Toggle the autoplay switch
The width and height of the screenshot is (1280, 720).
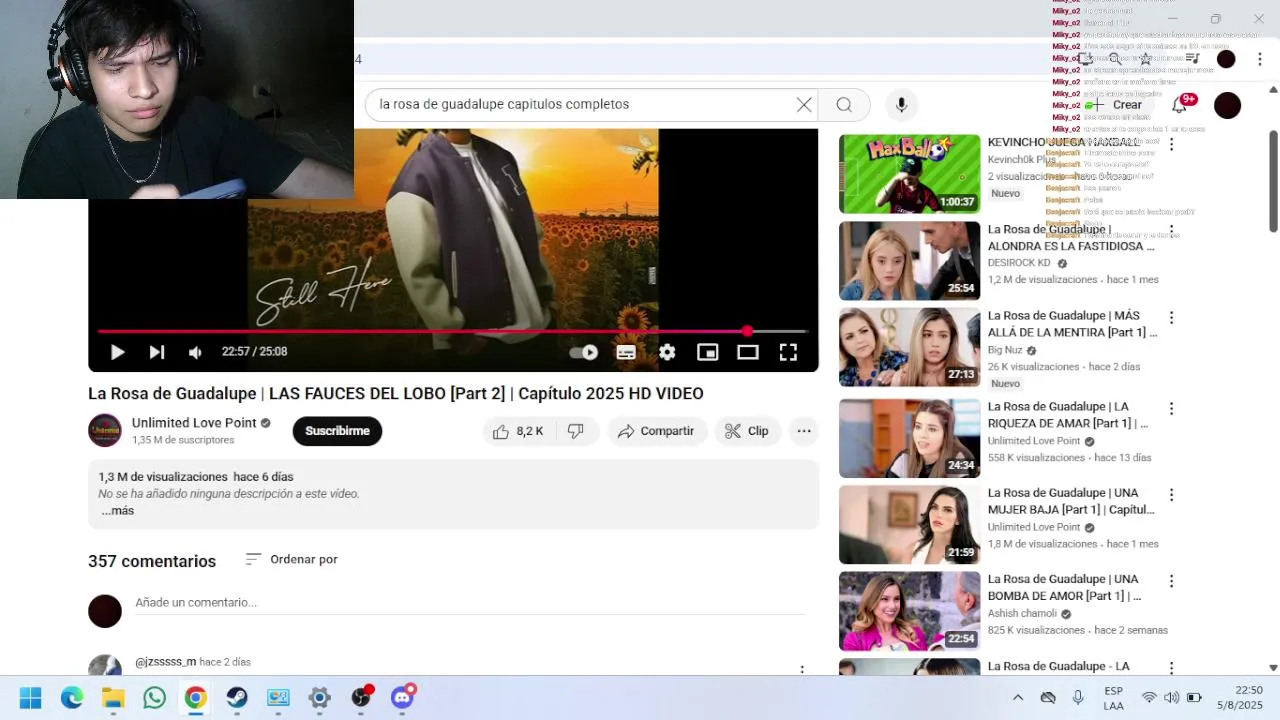(584, 352)
